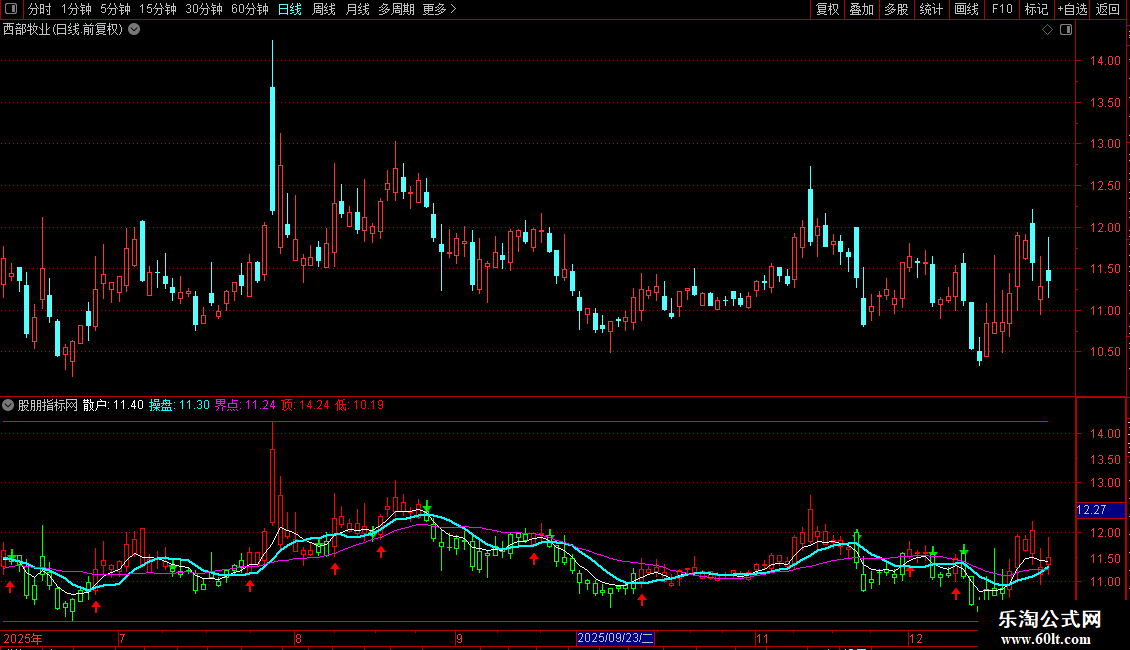Select the 15分钟 period tab
The image size is (1130, 650).
tap(158, 9)
